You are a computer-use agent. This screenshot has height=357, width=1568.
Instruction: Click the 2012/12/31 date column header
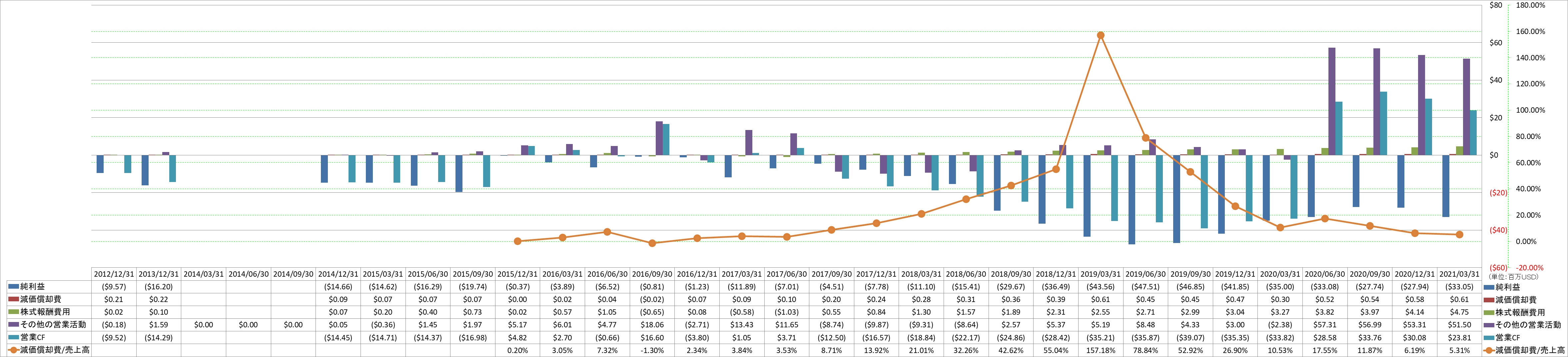114,274
